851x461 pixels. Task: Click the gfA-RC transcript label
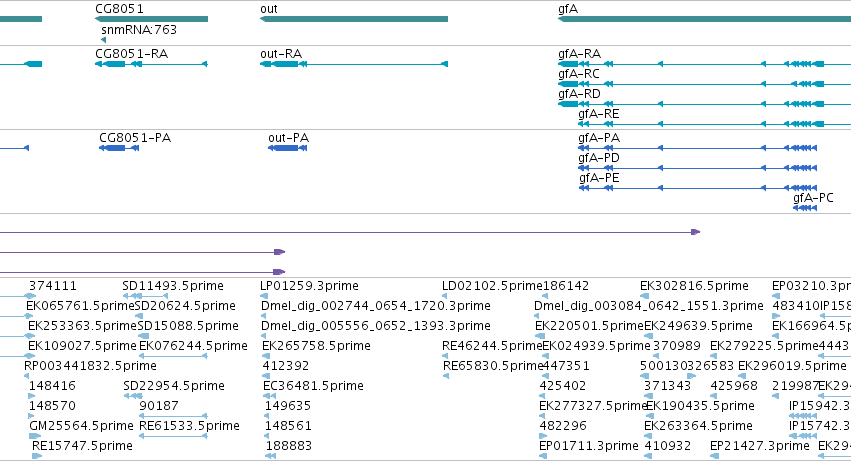579,74
